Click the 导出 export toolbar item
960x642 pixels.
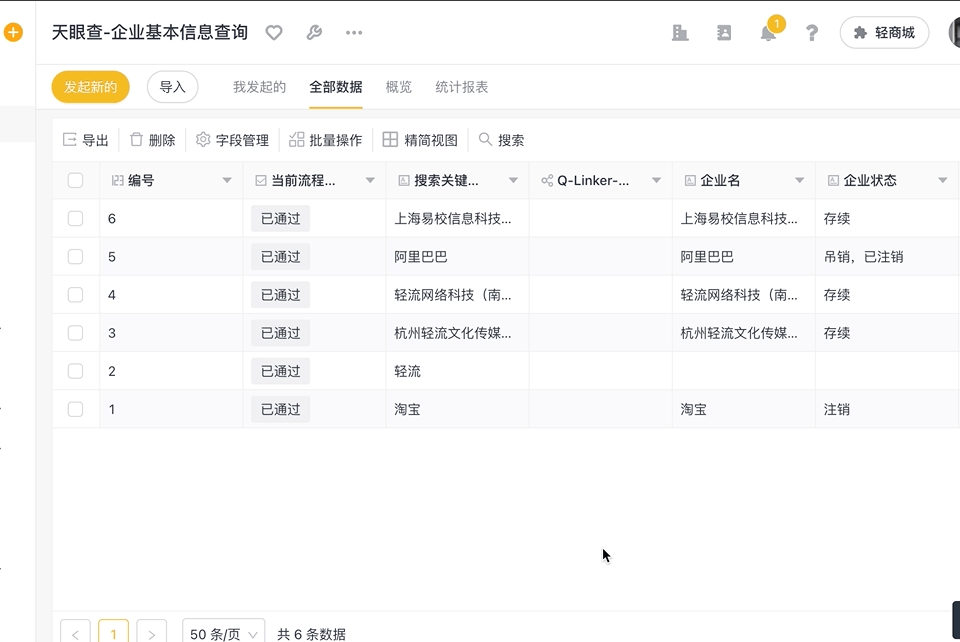tap(86, 140)
